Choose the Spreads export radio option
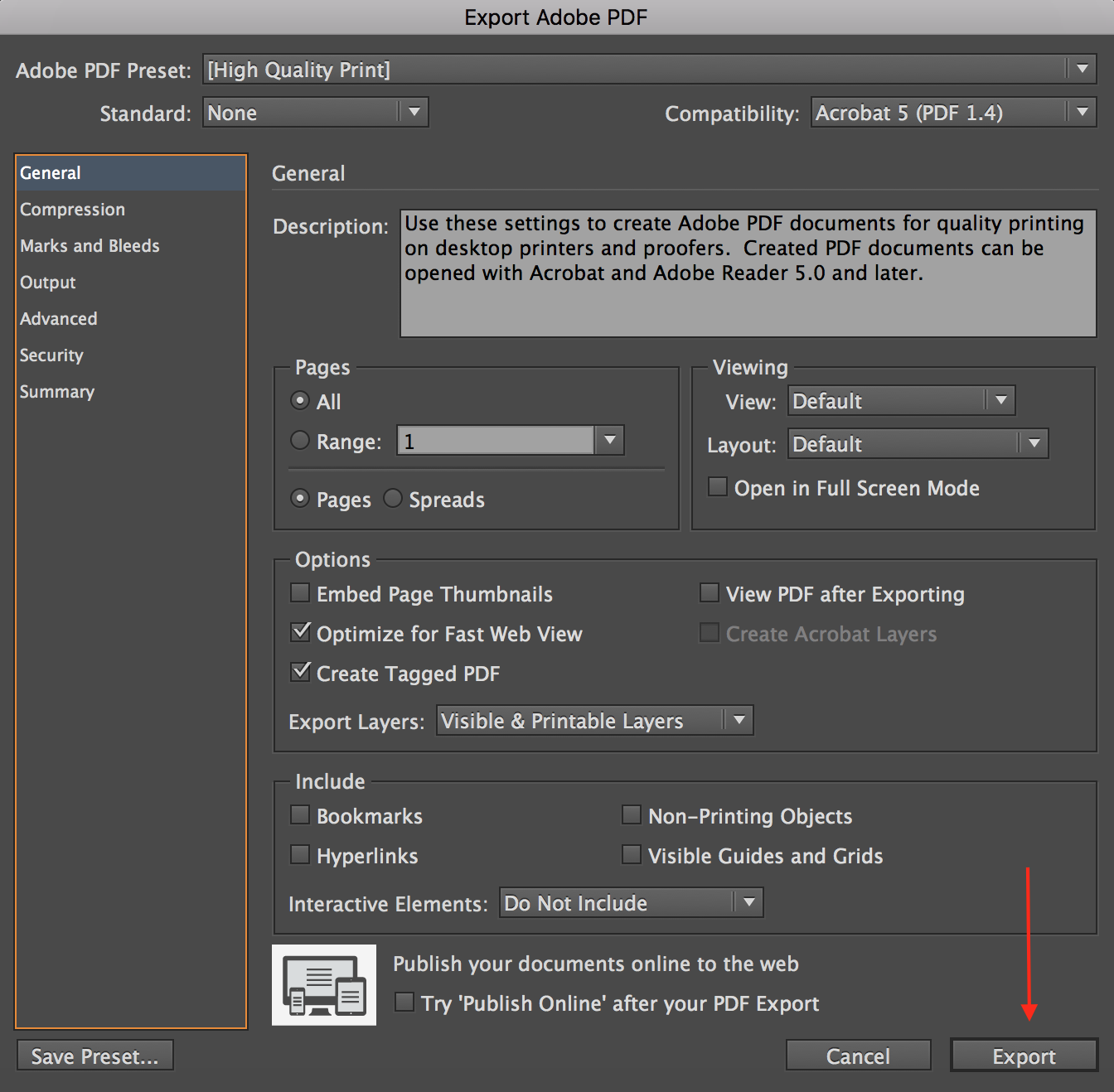The height and width of the screenshot is (1092, 1114). coord(393,499)
